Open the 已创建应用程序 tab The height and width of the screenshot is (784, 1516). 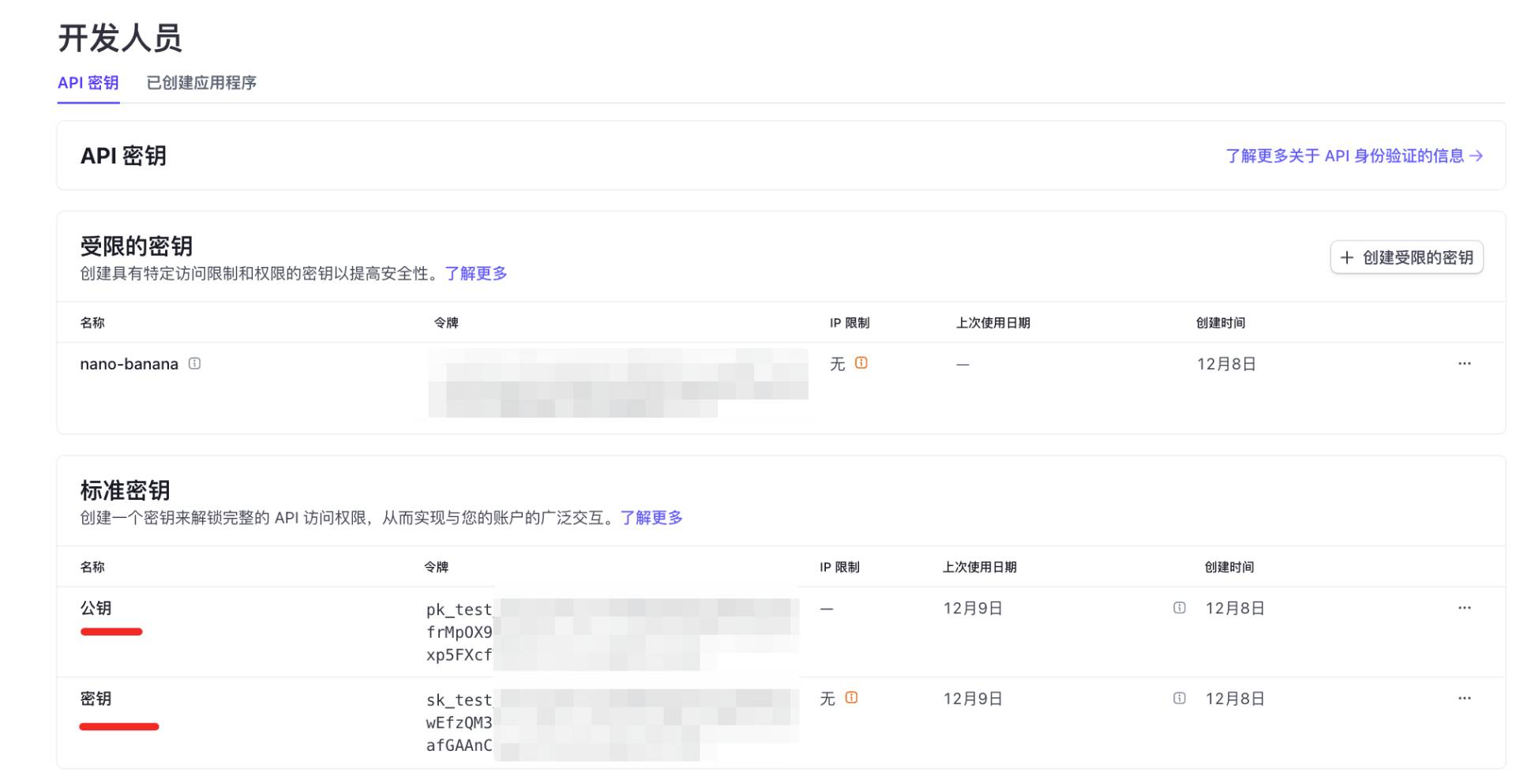click(x=201, y=83)
